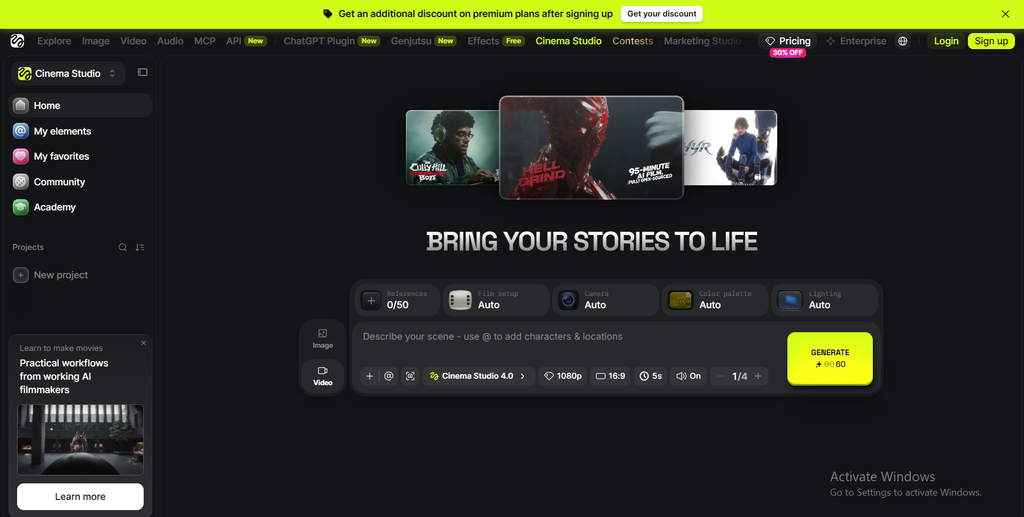Viewport: 1024px width, 517px height.
Task: Open Lighting Auto option
Action: [824, 300]
